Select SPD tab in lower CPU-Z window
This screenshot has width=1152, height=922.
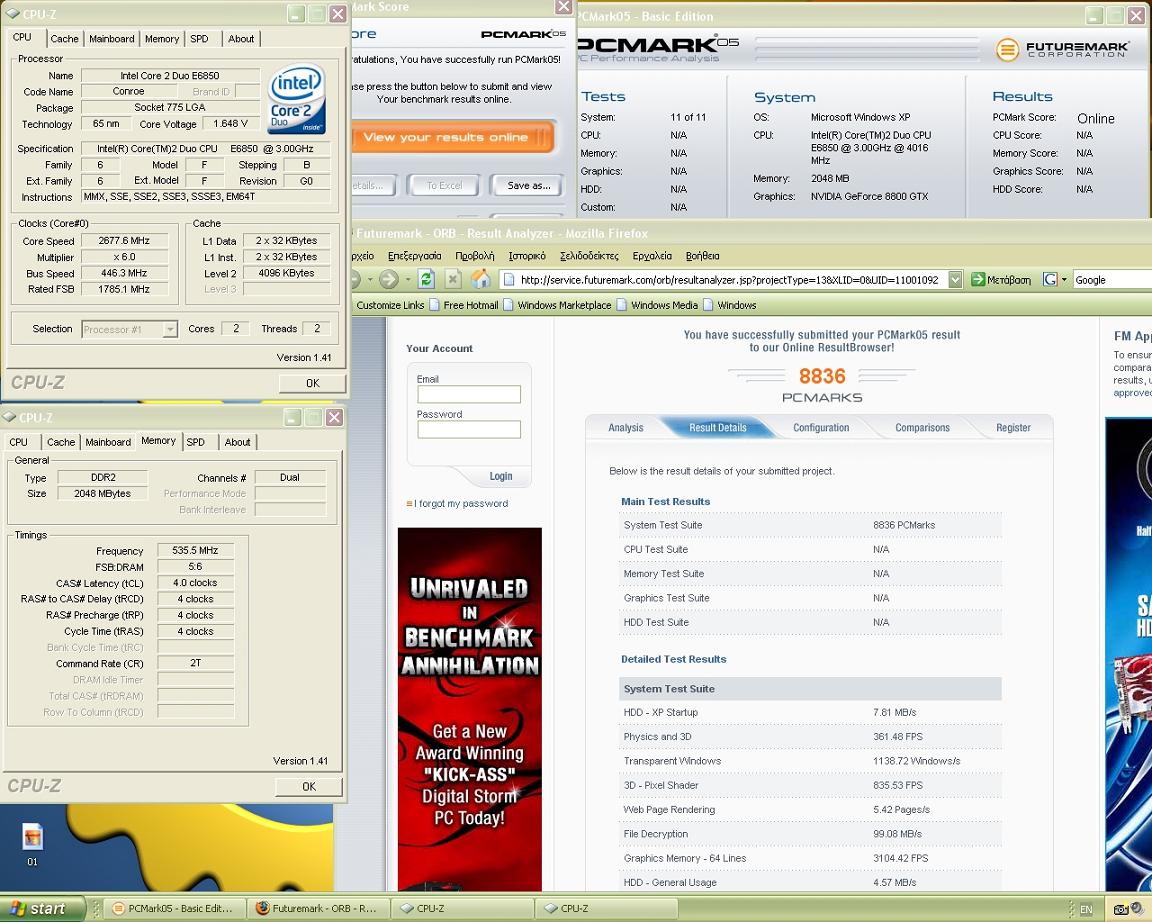(196, 442)
